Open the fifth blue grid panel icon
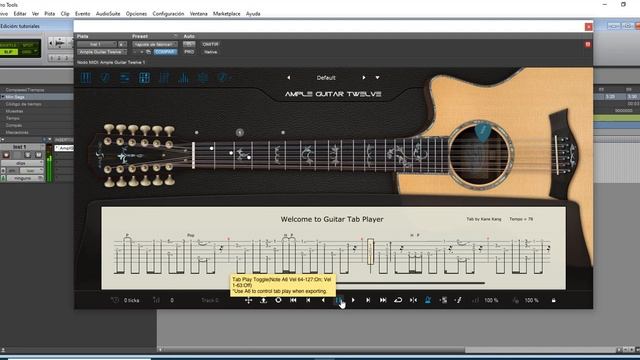The width and height of the screenshot is (640, 360). 164,78
